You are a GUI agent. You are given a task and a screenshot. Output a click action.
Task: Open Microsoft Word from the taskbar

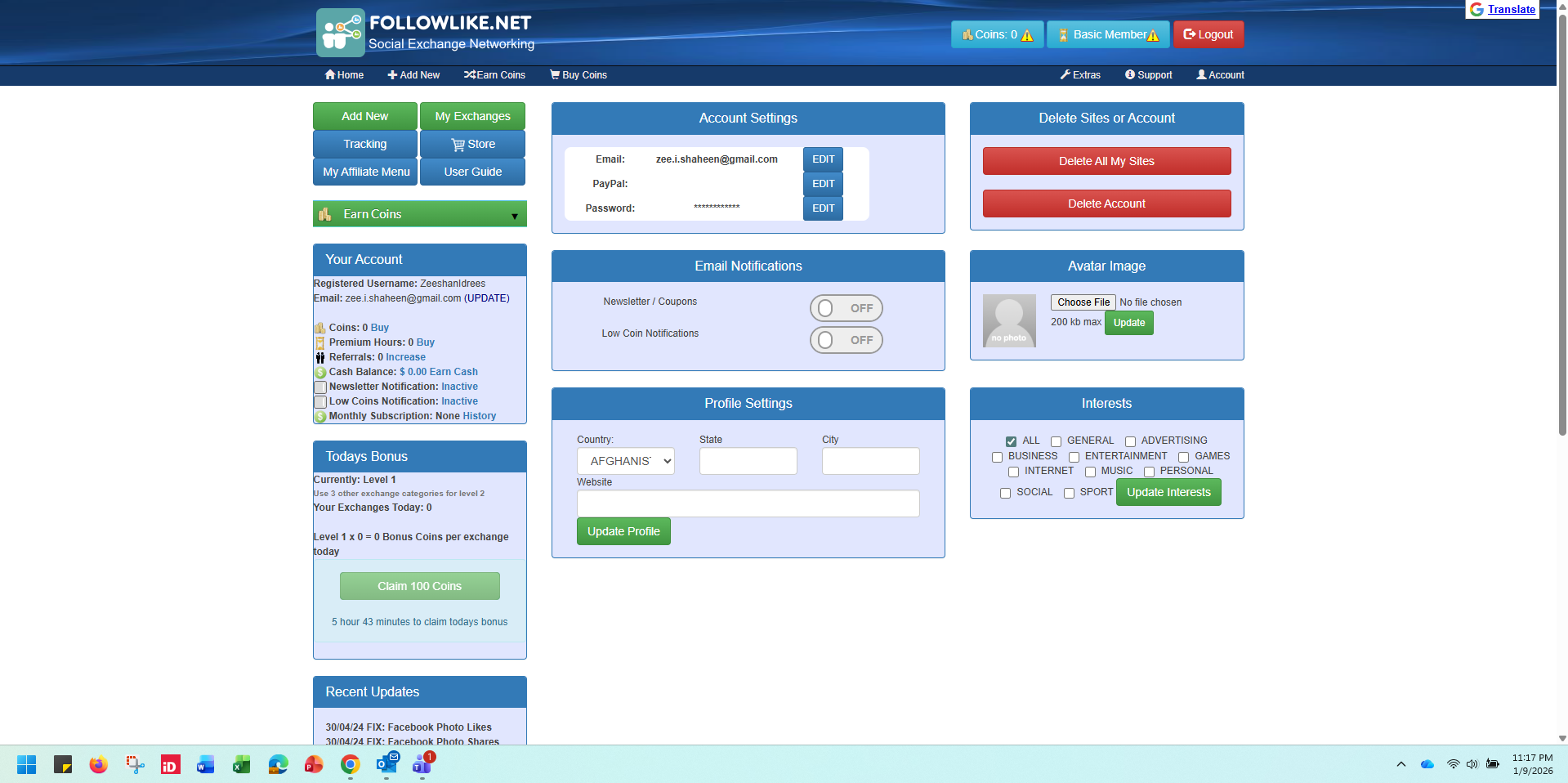click(x=206, y=764)
